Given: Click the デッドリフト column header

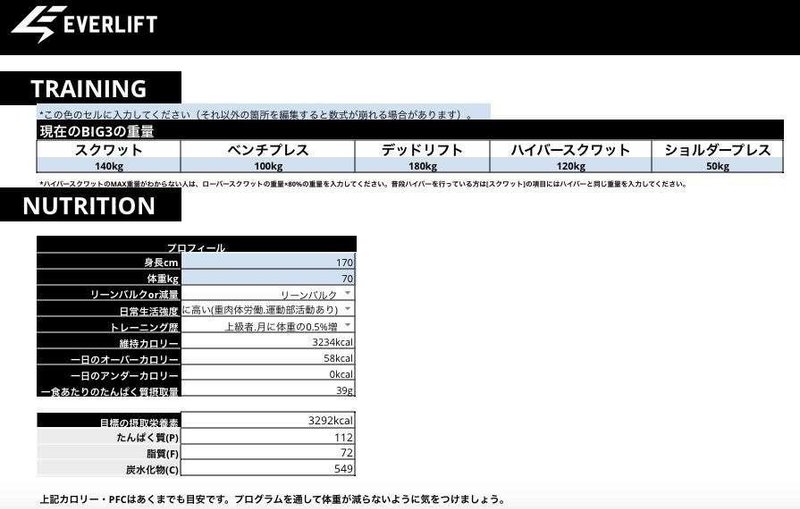Looking at the screenshot, I should tap(422, 149).
